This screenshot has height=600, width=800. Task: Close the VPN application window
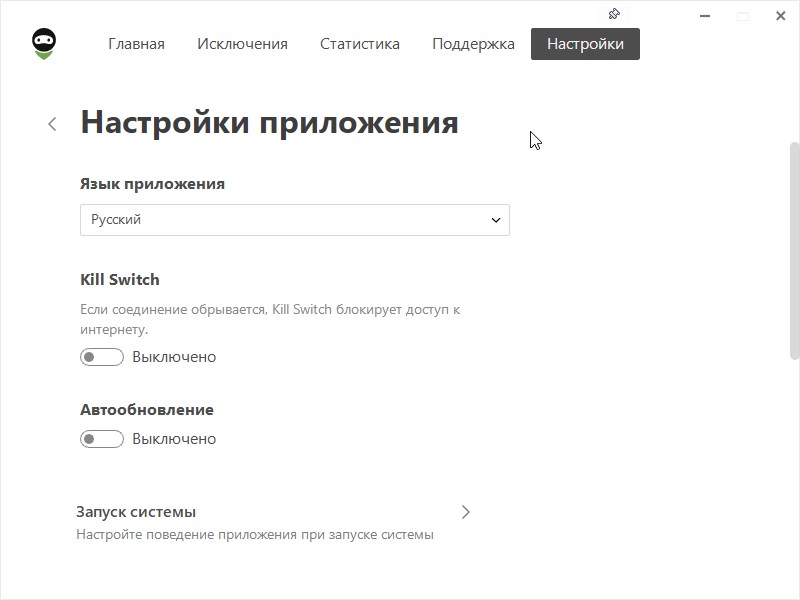[x=780, y=16]
